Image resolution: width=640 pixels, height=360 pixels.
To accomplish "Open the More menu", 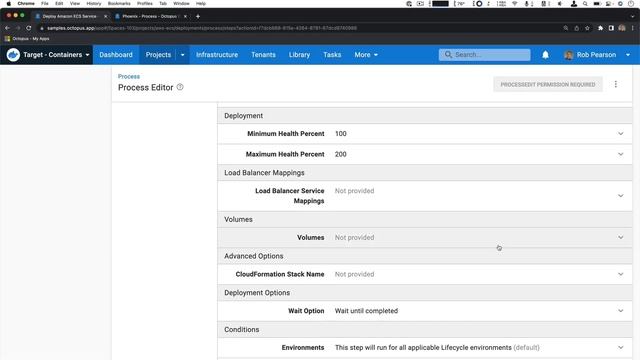I will (x=366, y=55).
